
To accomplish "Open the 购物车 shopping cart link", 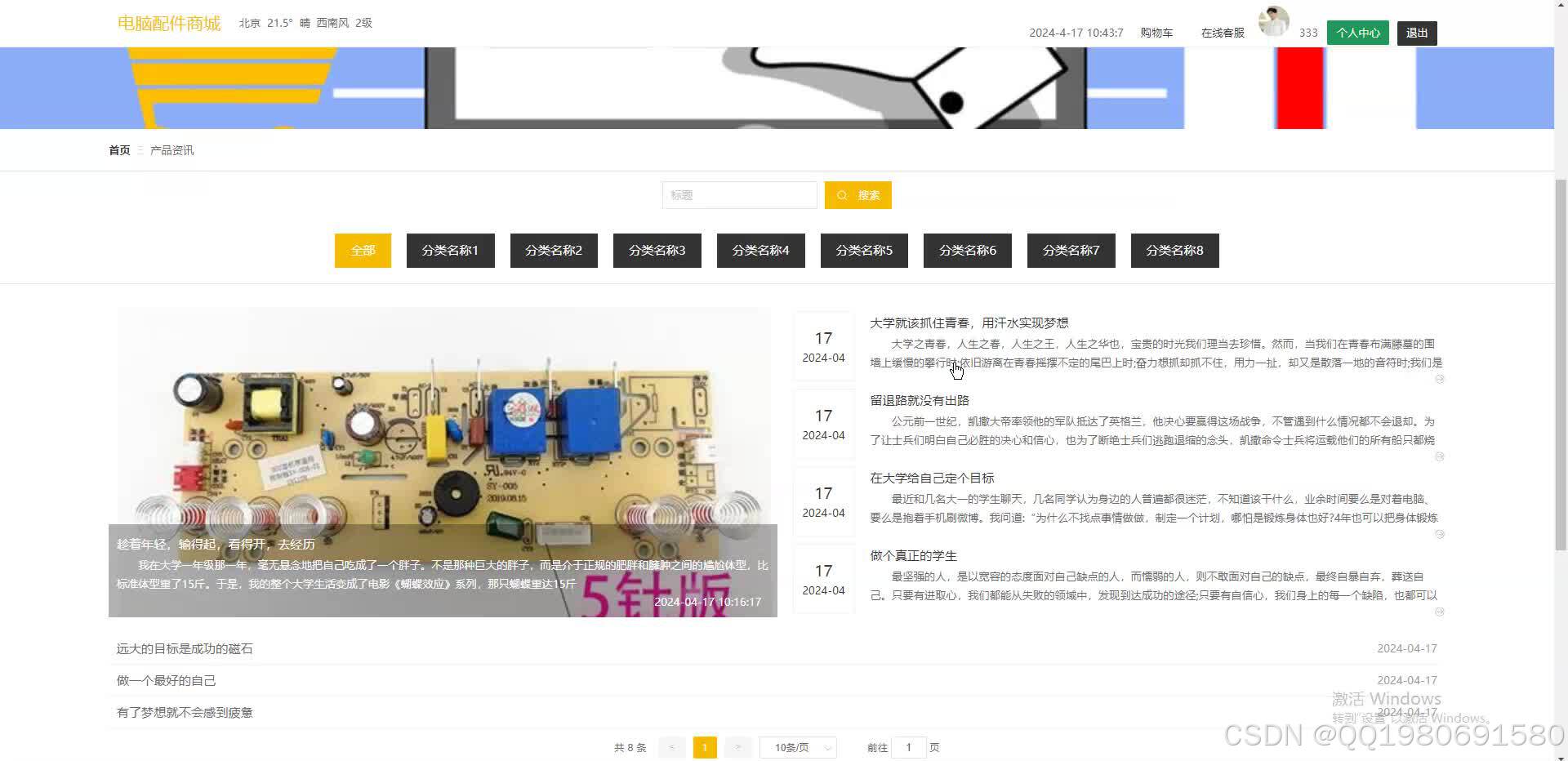I will tap(1156, 33).
